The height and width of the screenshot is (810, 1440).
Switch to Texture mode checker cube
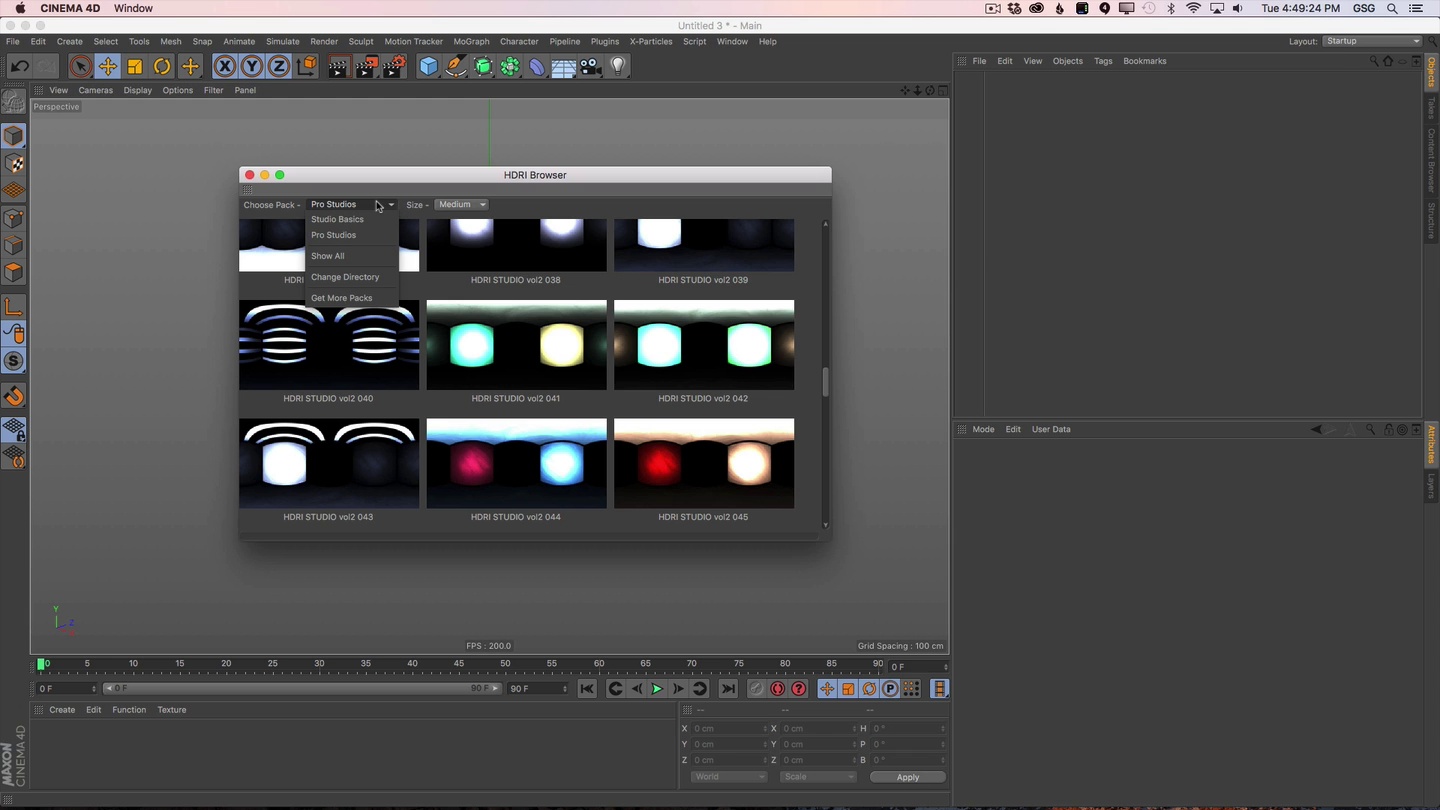tap(14, 163)
